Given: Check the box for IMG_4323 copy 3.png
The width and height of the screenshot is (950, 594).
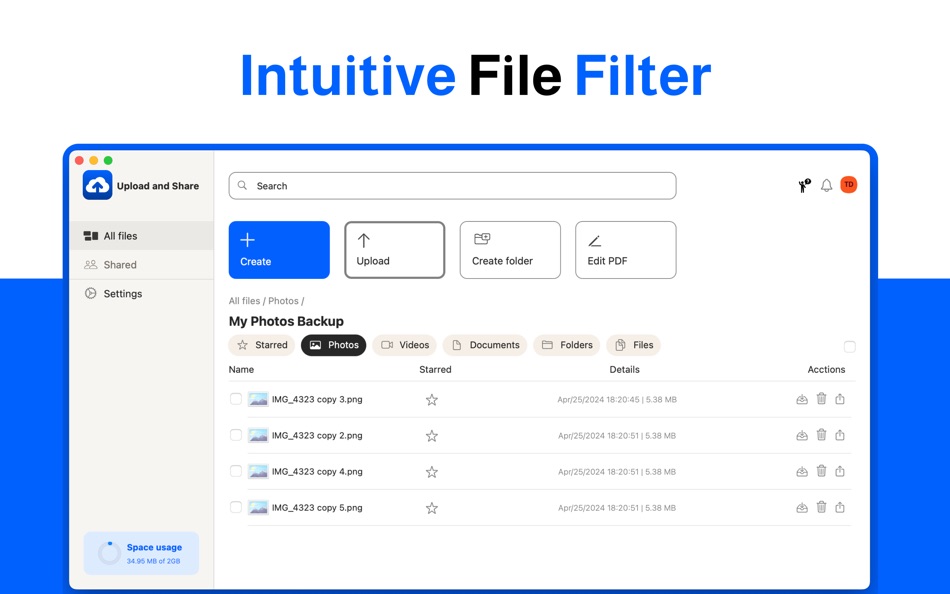Looking at the screenshot, I should point(236,399).
